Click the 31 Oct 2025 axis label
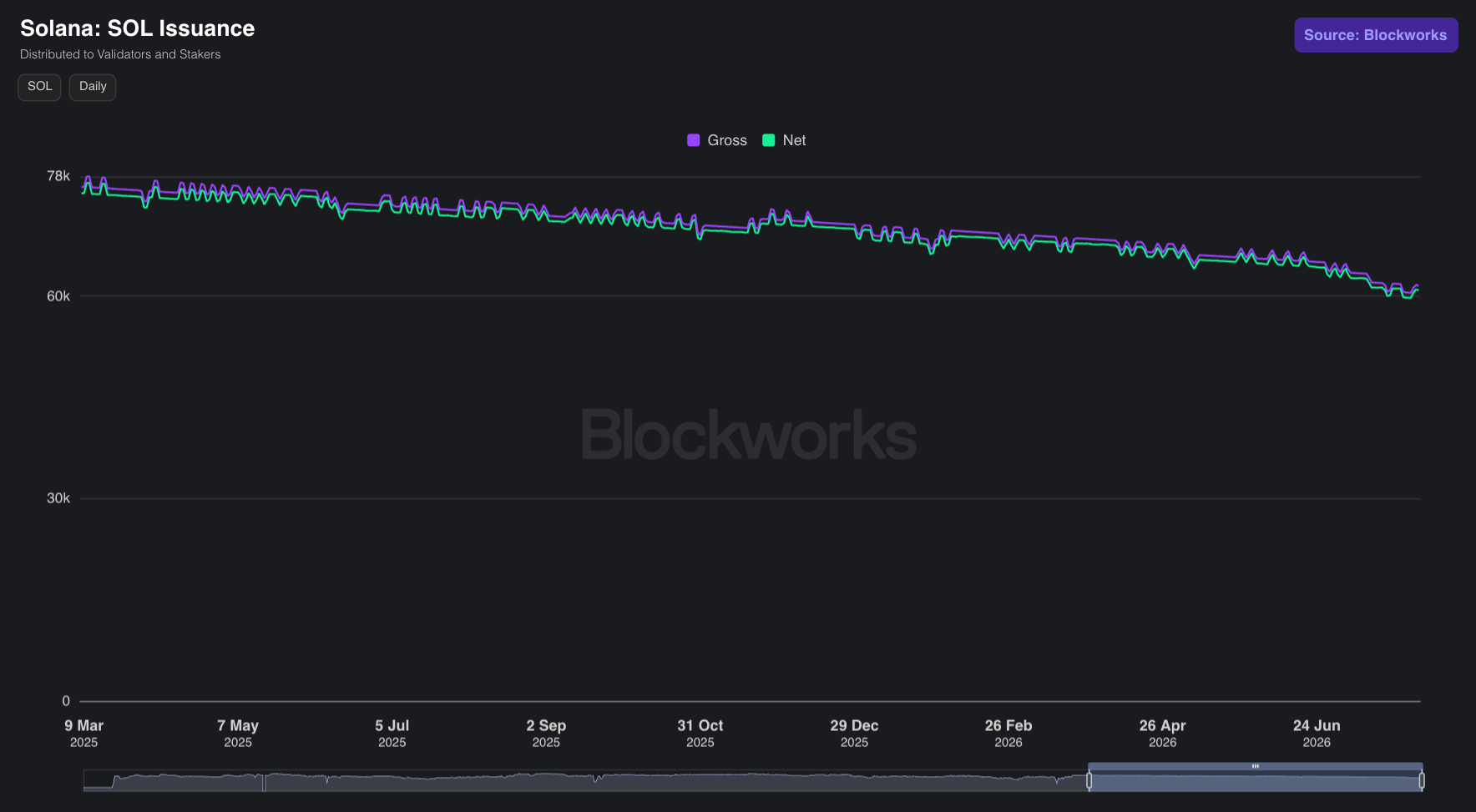The image size is (1476, 812). click(x=700, y=733)
